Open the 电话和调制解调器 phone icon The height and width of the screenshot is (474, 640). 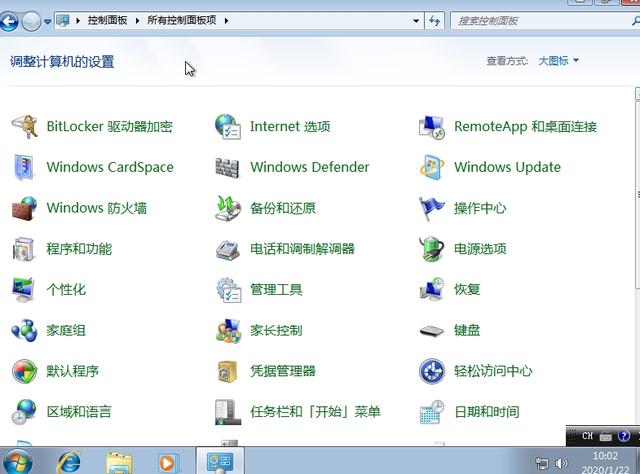click(227, 250)
